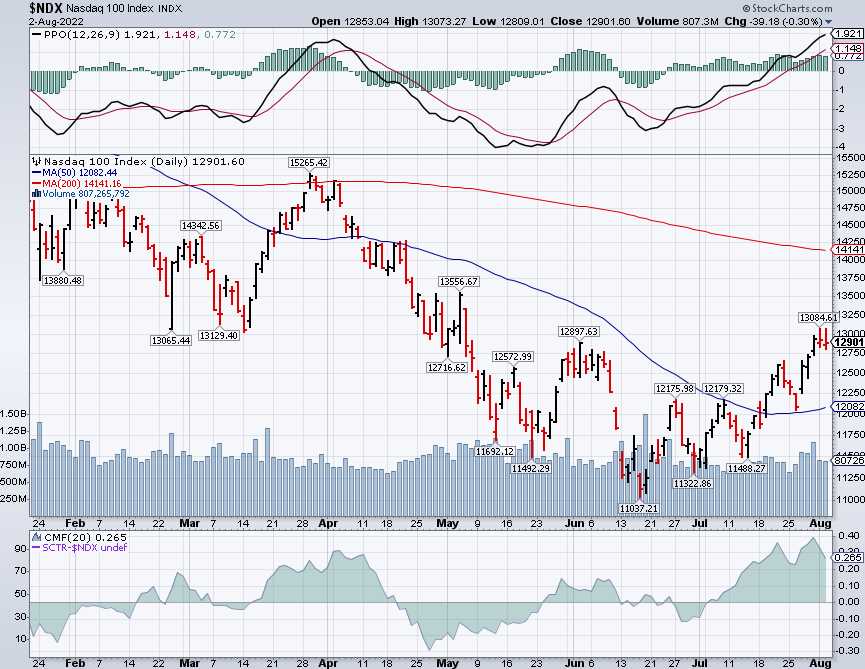Viewport: 865px width, 669px height.
Task: Click the red MA(200) legend line marker
Action: click(x=37, y=184)
